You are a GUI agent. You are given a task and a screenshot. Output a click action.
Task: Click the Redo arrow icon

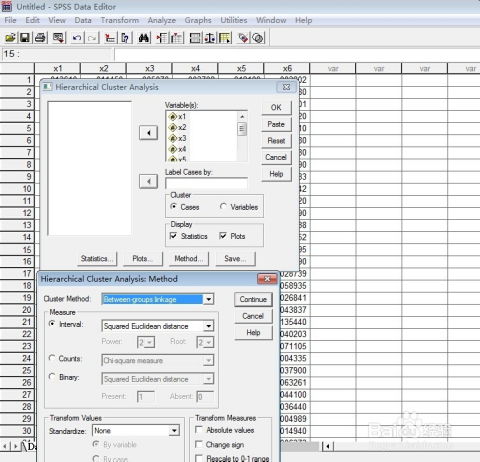[92, 38]
